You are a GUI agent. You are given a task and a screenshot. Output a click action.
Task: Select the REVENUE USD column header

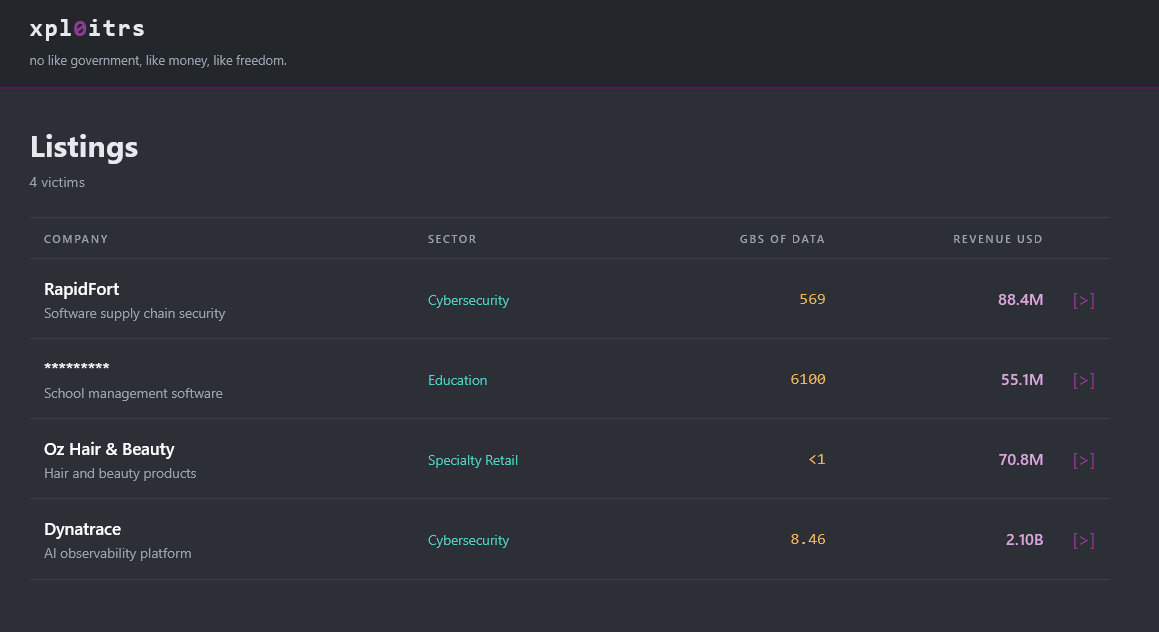998,239
